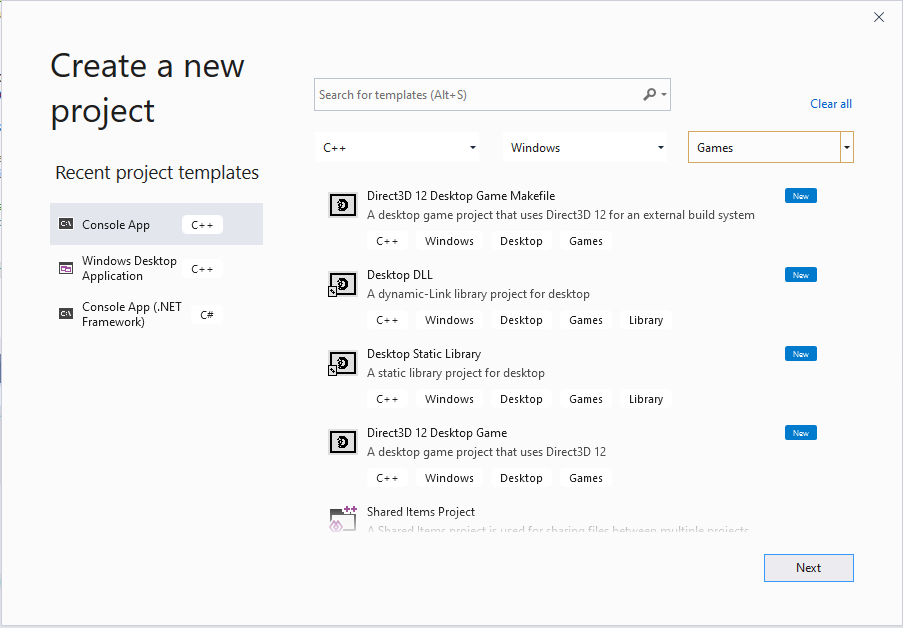Choose recent Windows Desktop Application template
903x628 pixels.
tap(157, 268)
